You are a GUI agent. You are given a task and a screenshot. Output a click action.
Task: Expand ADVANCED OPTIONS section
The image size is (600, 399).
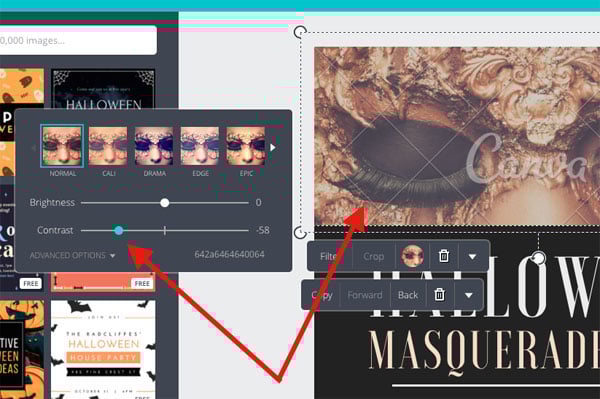[72, 255]
